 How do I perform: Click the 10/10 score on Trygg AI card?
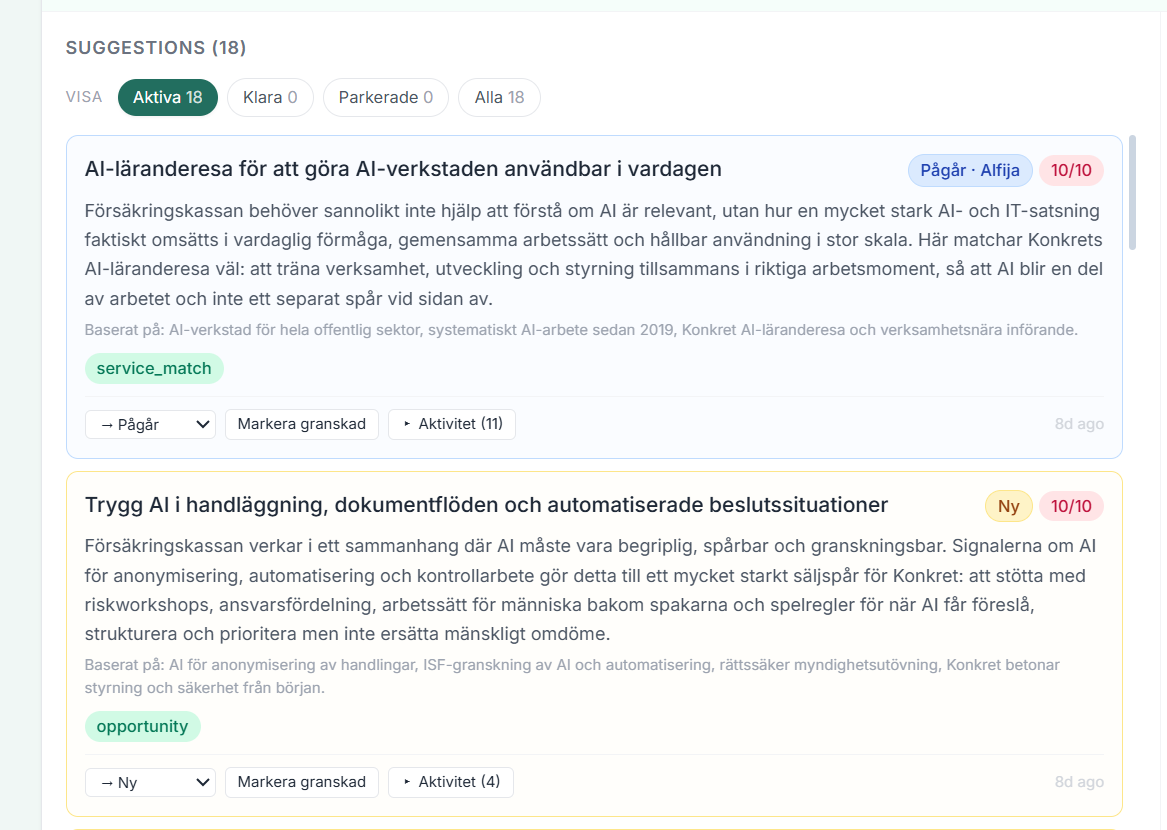(x=1071, y=506)
